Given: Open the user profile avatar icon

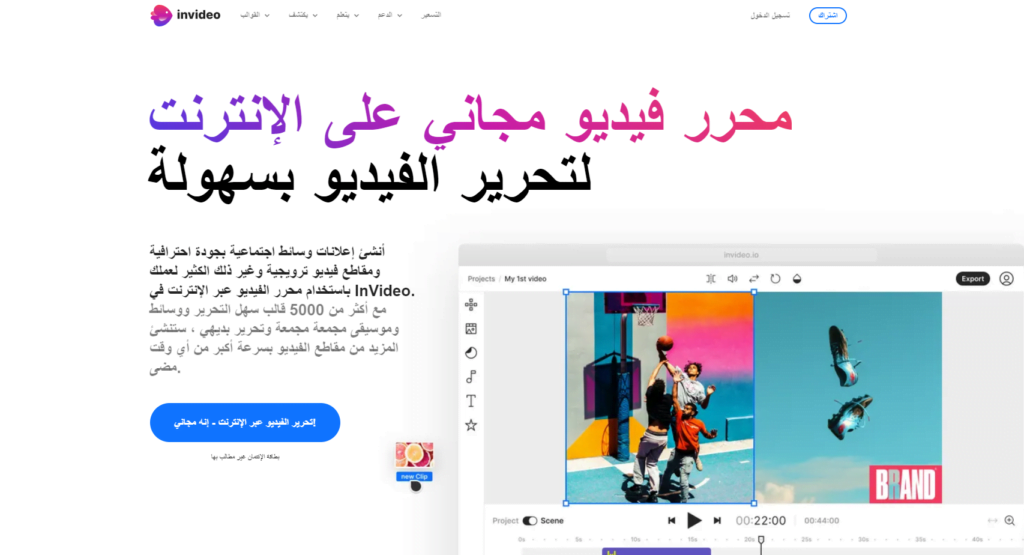Looking at the screenshot, I should pos(1006,279).
